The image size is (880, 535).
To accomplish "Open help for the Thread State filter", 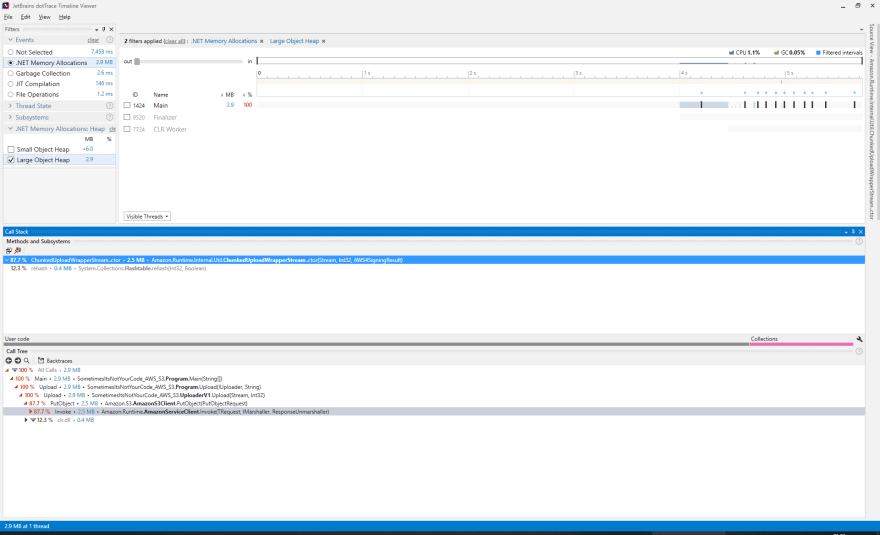I will tap(109, 106).
